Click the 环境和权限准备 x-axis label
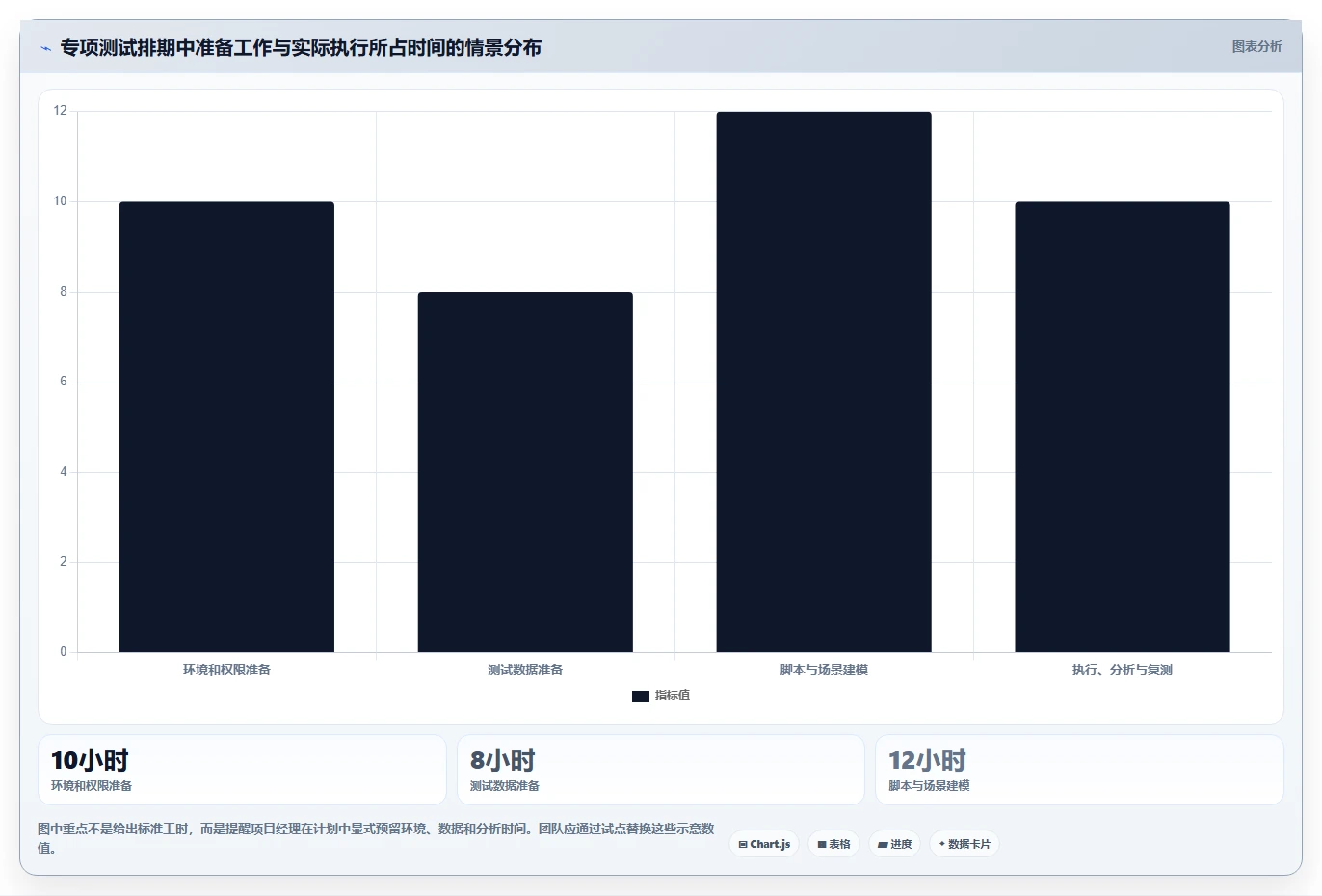The image size is (1322, 896). point(226,670)
